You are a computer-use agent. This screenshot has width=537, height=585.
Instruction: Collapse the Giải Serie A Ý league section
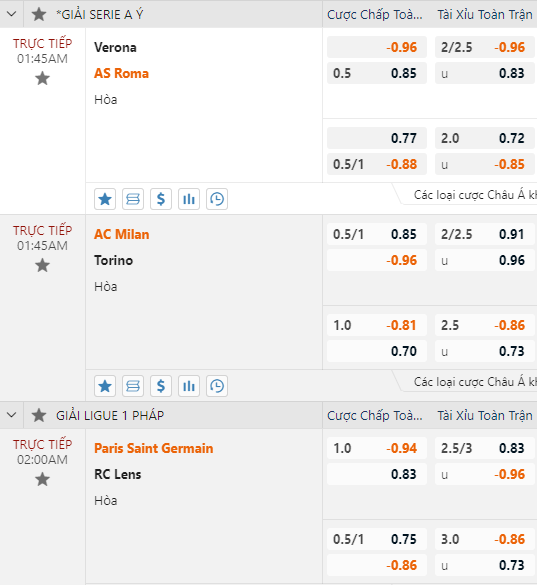pyautogui.click(x=12, y=14)
